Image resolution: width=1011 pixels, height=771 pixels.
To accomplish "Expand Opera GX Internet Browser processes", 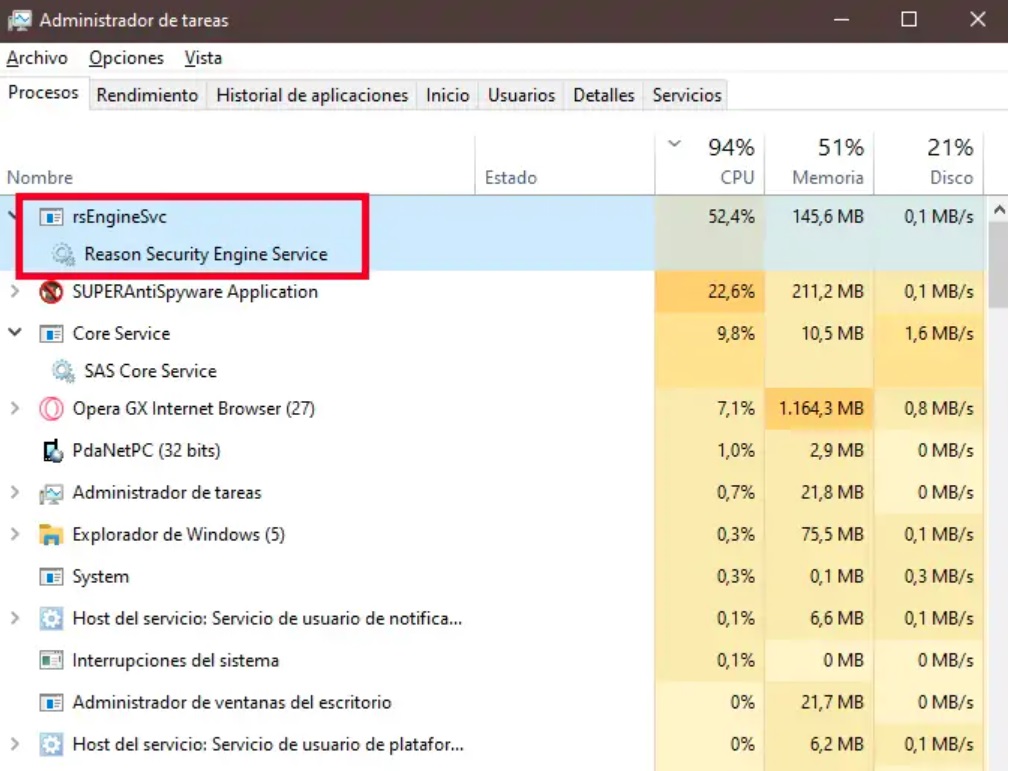I will (15, 408).
